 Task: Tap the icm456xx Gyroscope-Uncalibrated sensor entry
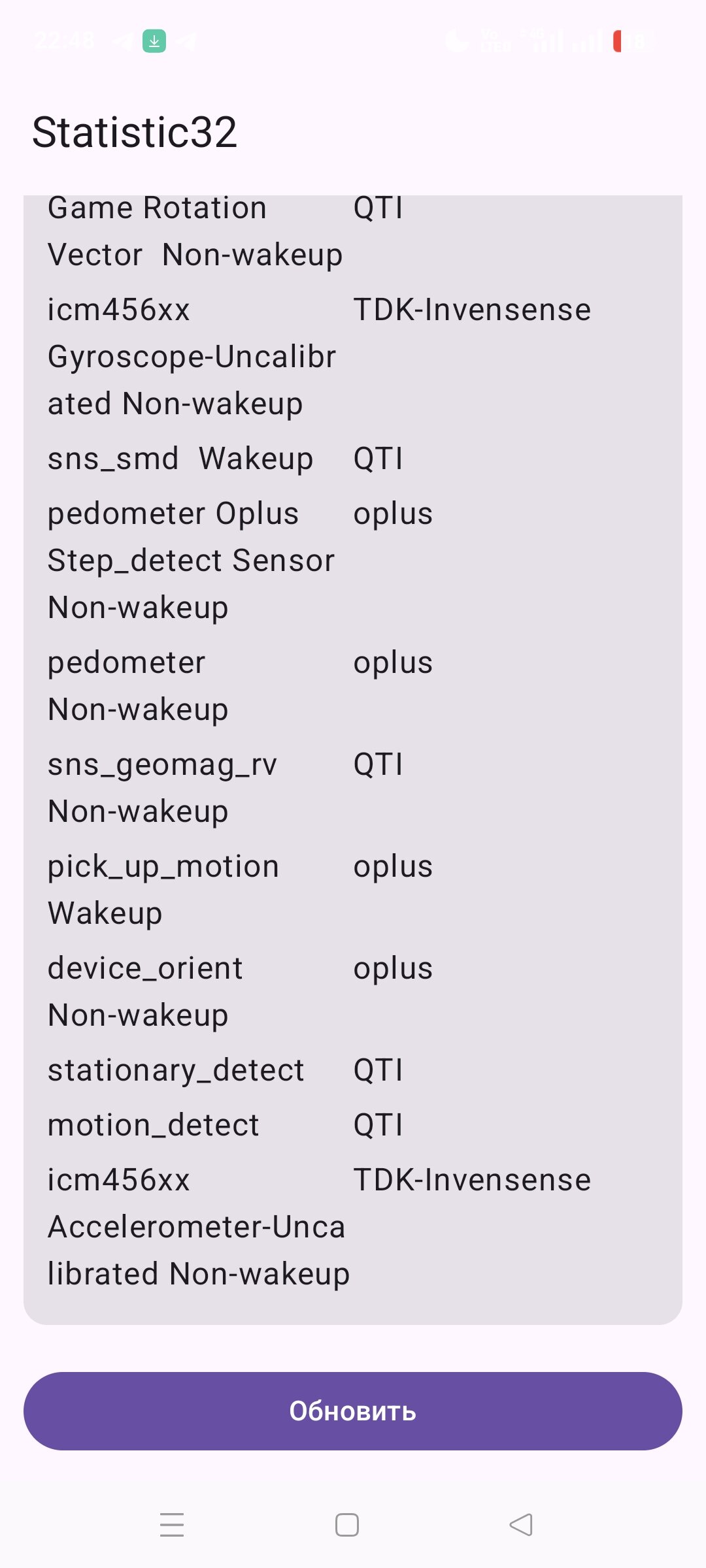[x=353, y=357]
